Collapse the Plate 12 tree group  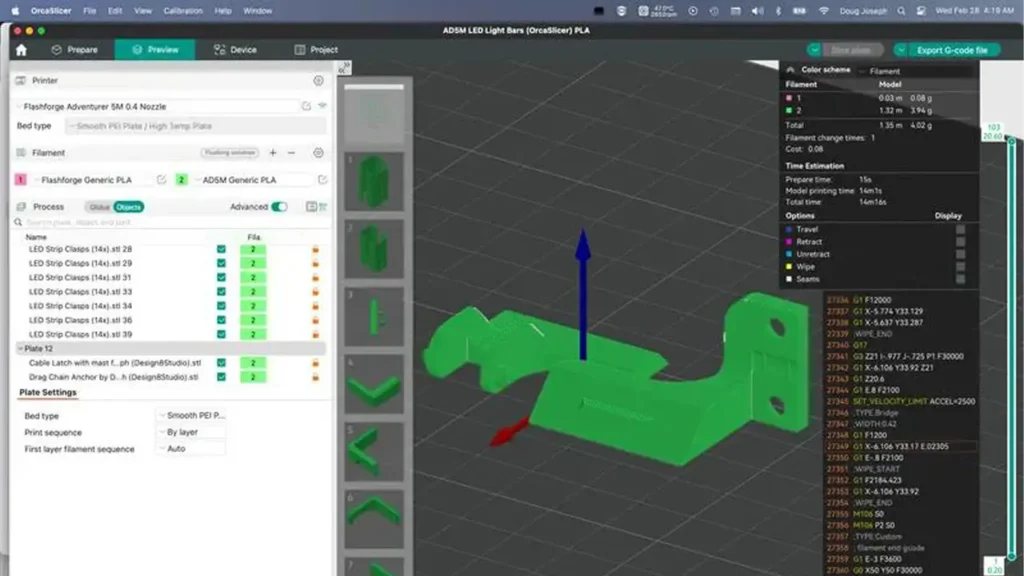tap(20, 349)
